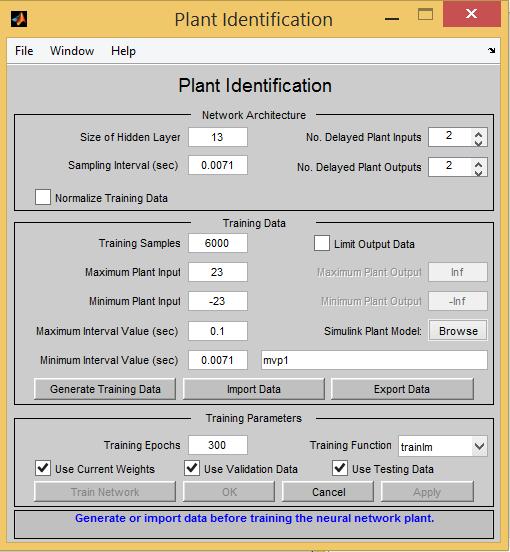Click the Import Data button
The height and width of the screenshot is (552, 510).
tap(253, 389)
